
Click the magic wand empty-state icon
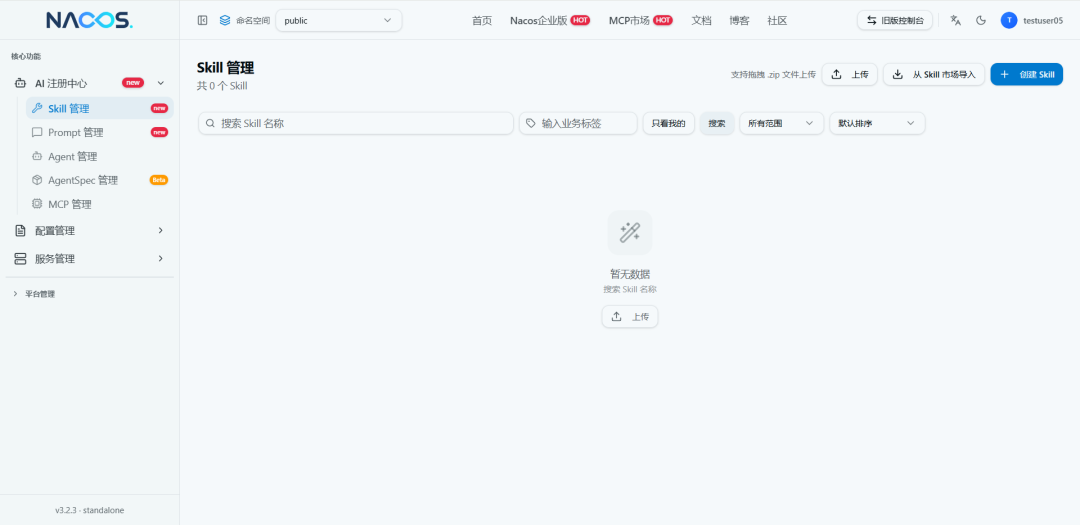point(630,232)
